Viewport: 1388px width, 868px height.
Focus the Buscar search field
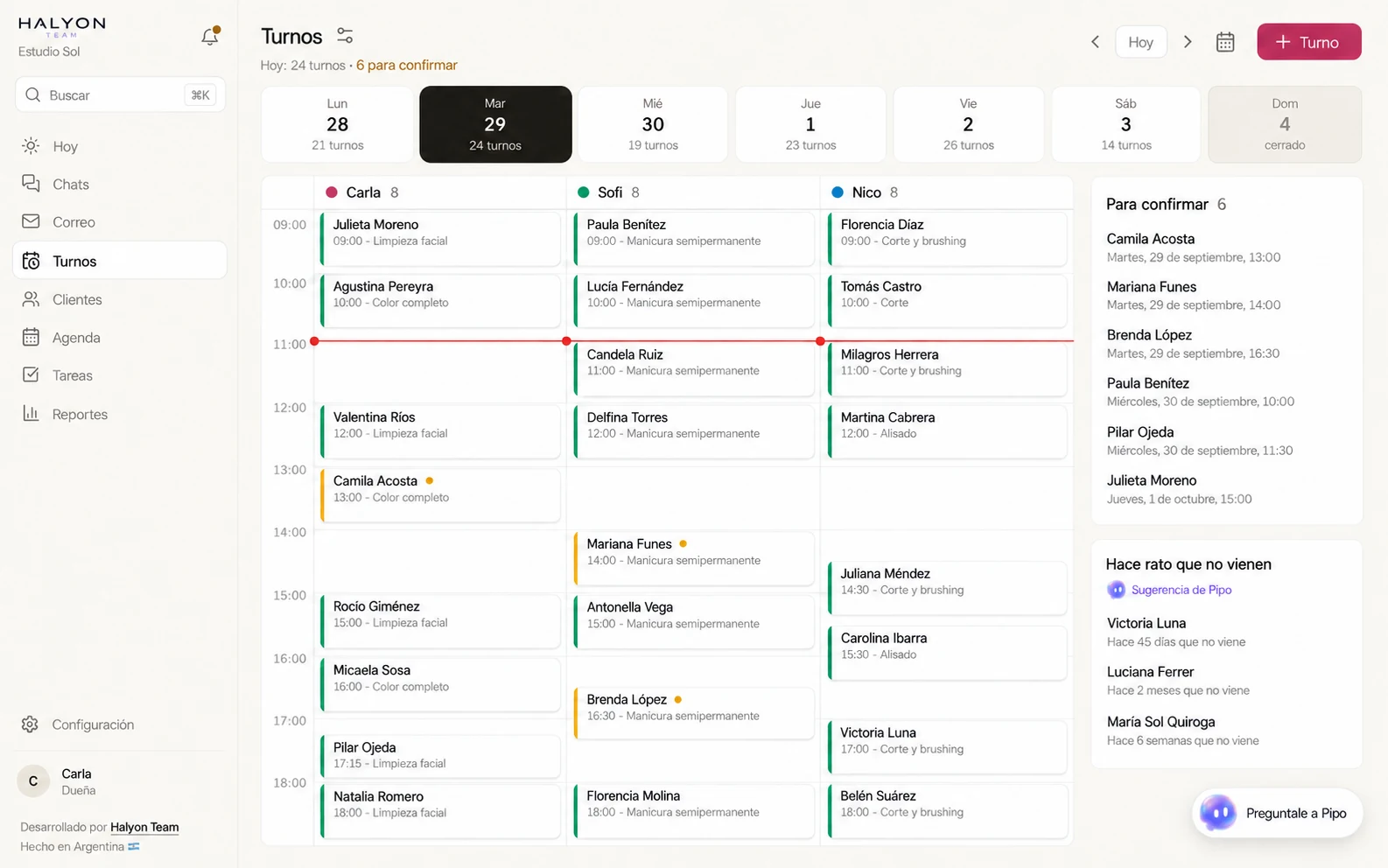click(120, 94)
